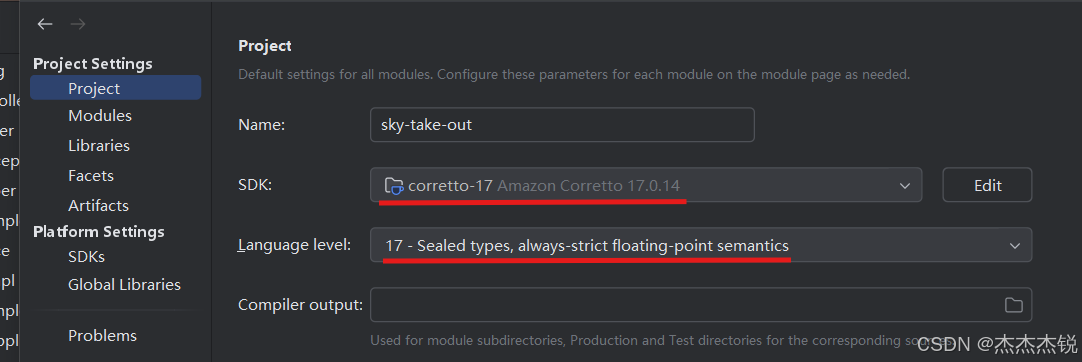Click the Edit button next to SDK
1082x362 pixels.
987,185
